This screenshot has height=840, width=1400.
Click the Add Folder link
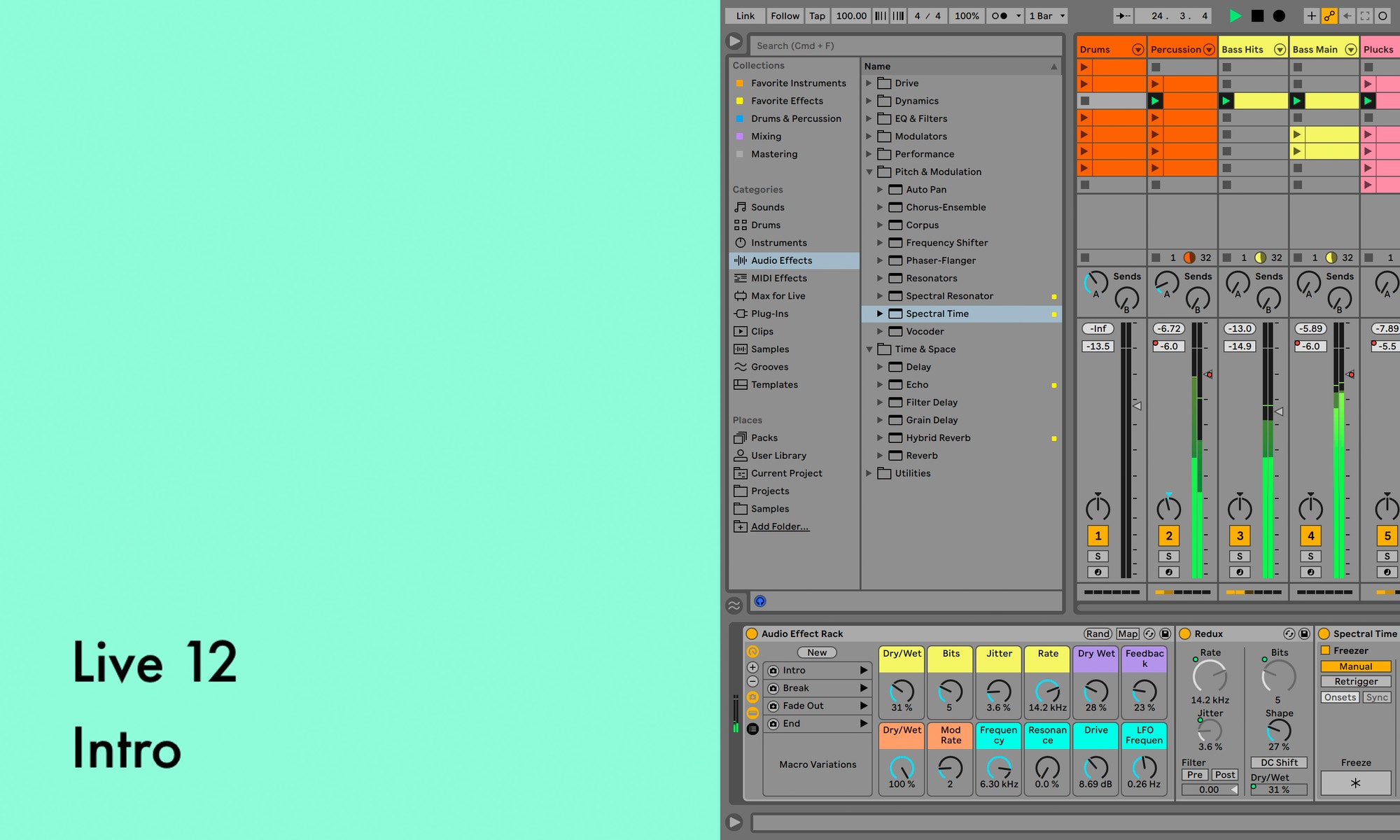[x=779, y=526]
